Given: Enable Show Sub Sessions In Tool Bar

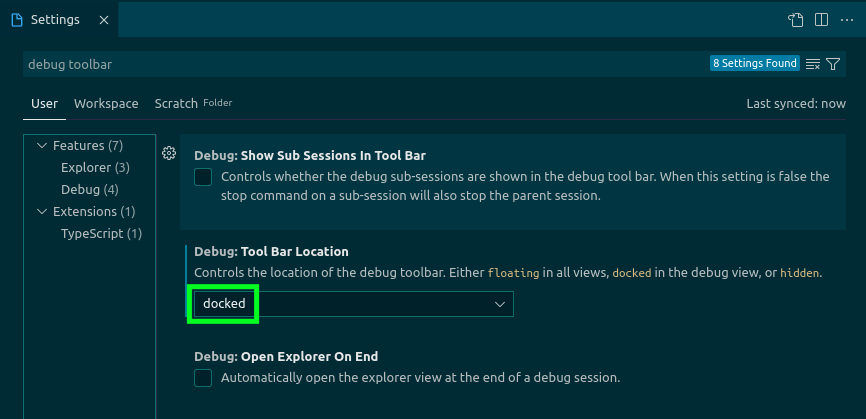Looking at the screenshot, I should point(204,177).
